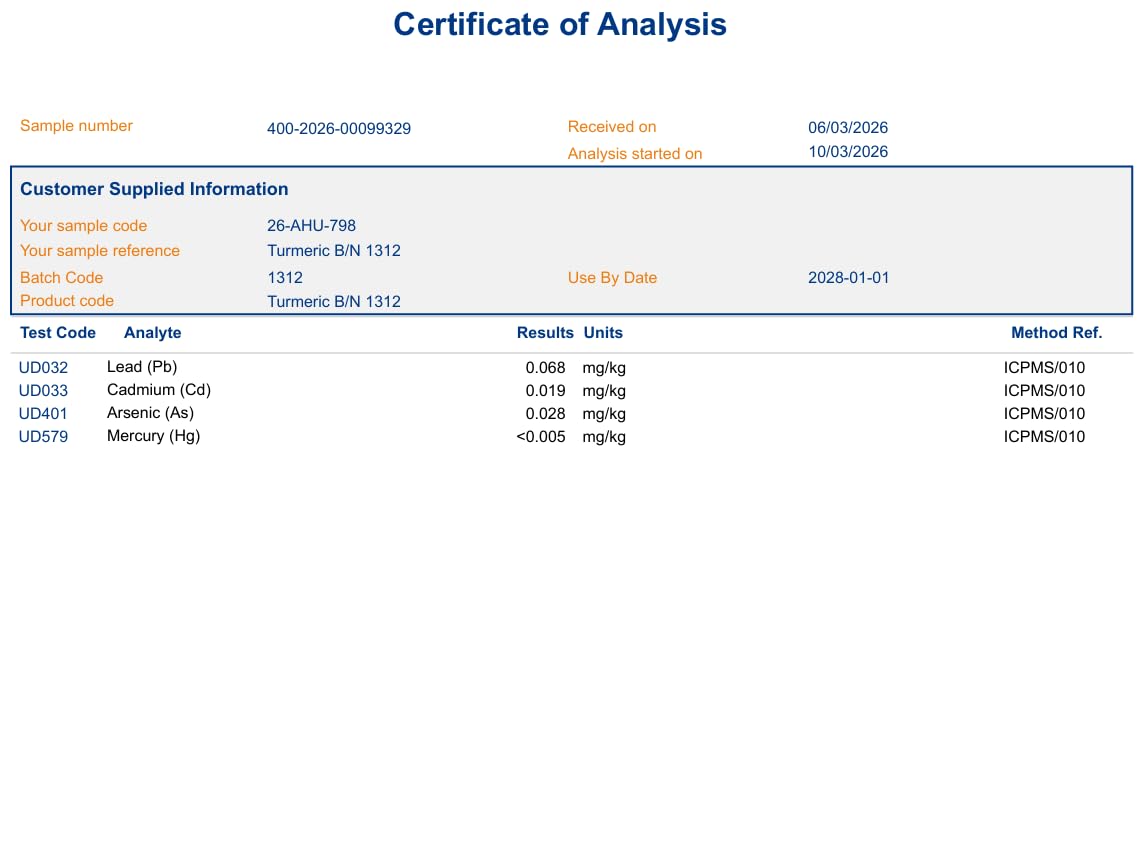Click the Certificate of Analysis title

coord(560,25)
